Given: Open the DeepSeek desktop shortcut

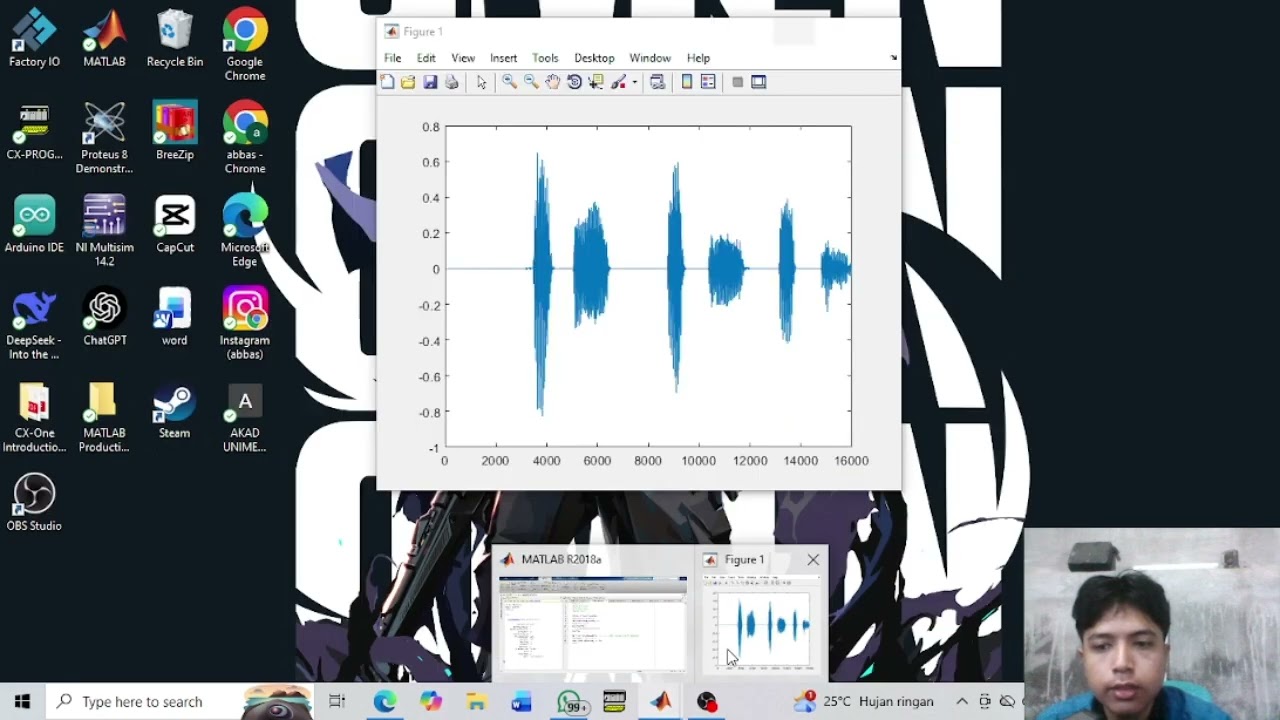Looking at the screenshot, I should click(34, 324).
